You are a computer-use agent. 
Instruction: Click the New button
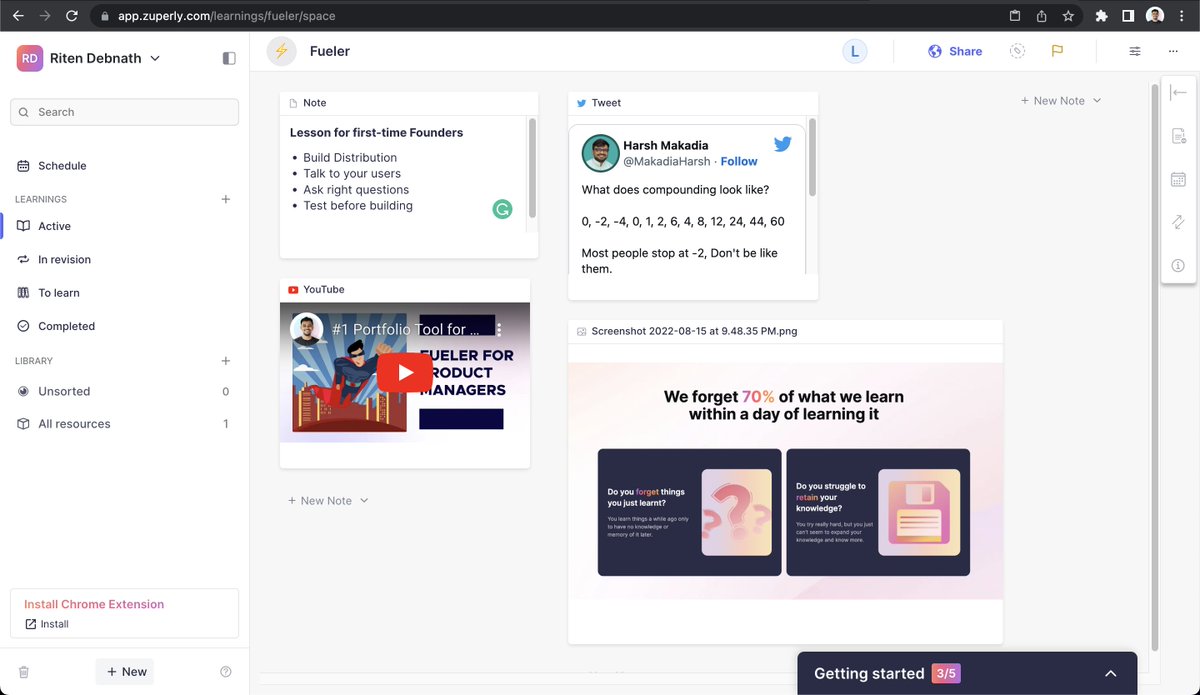click(x=126, y=672)
